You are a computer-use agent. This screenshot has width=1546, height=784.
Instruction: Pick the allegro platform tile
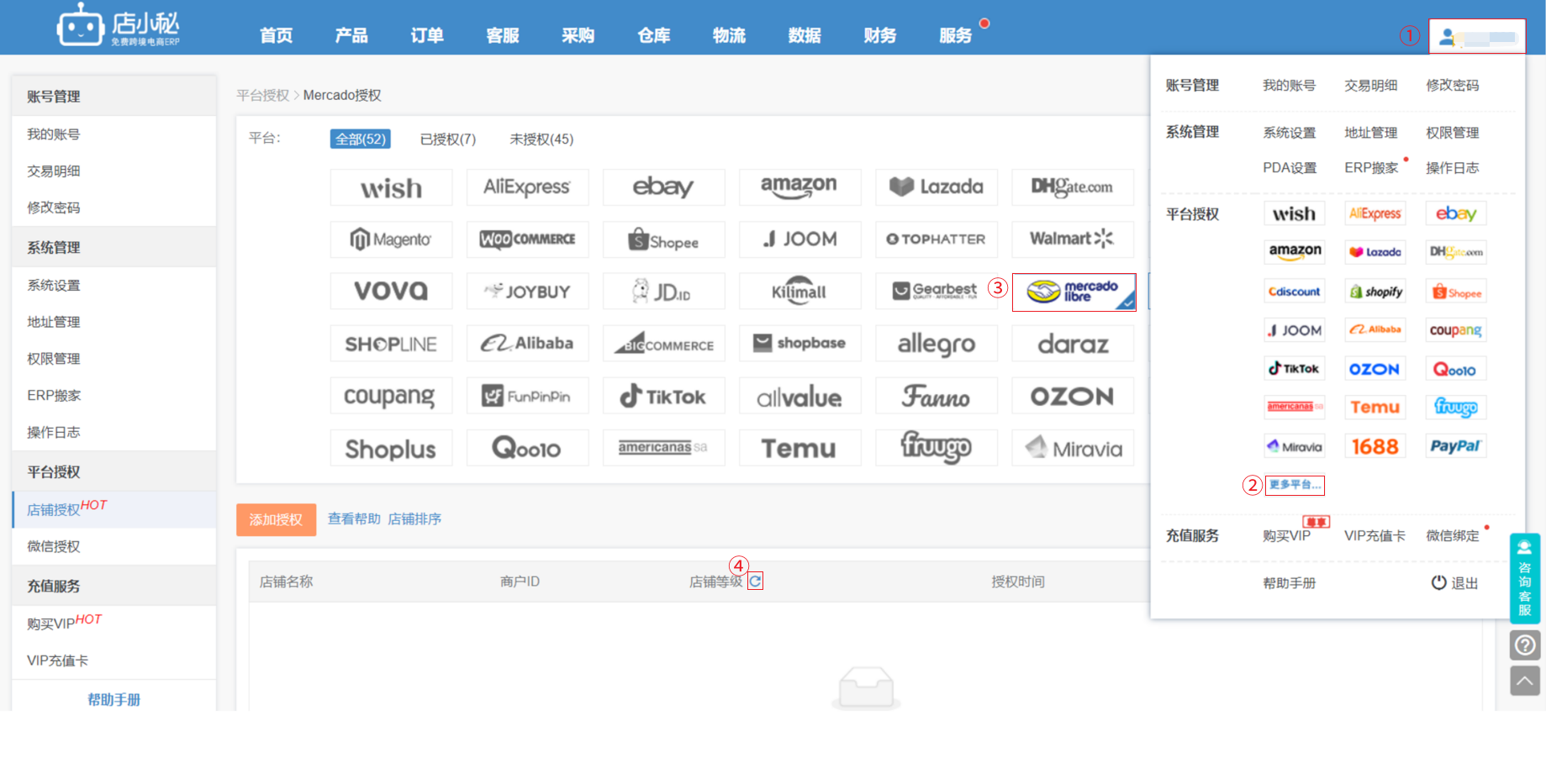pyautogui.click(x=937, y=344)
